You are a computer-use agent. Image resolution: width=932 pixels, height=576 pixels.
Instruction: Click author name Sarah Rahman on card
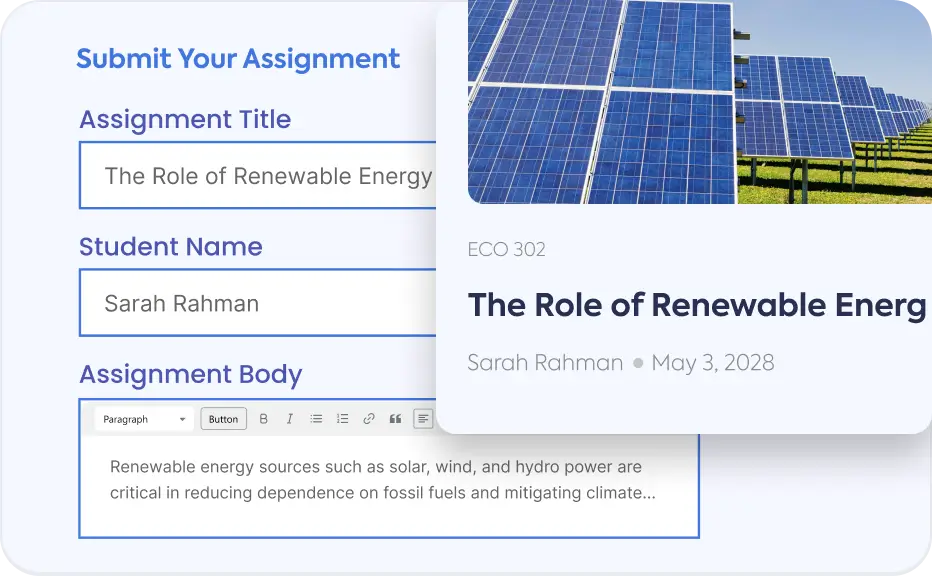pyautogui.click(x=545, y=362)
